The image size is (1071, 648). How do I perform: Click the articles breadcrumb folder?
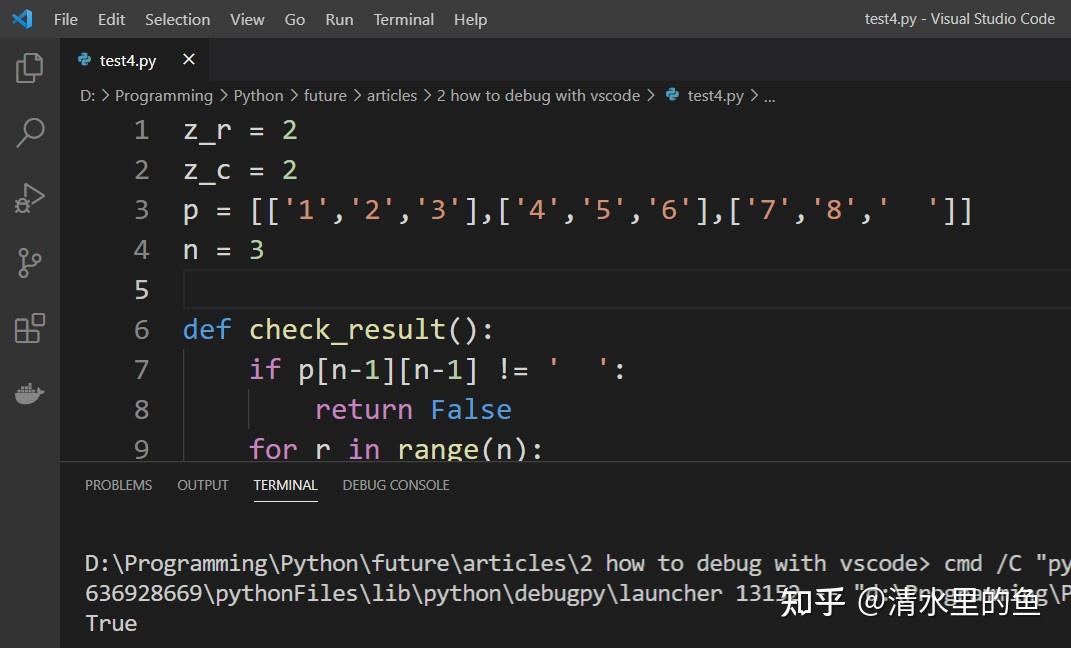pos(392,96)
